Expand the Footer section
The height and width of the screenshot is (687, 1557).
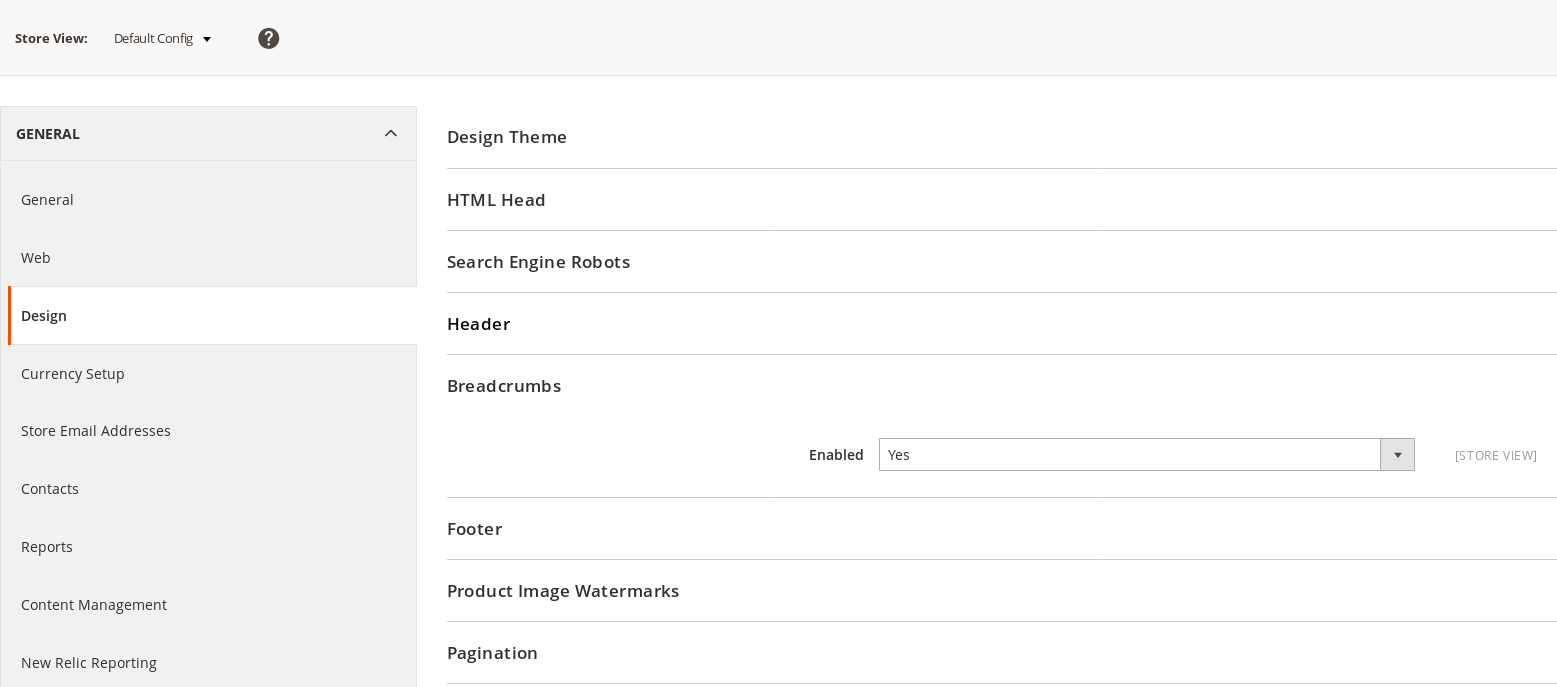(x=474, y=529)
